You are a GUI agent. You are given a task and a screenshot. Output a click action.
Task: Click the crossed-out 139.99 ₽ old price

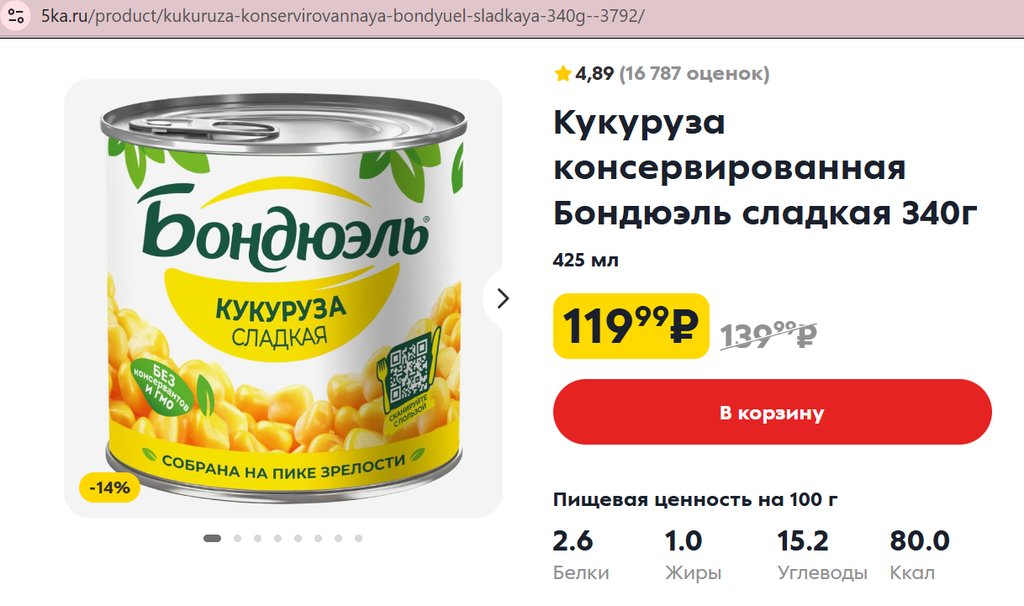tap(768, 335)
